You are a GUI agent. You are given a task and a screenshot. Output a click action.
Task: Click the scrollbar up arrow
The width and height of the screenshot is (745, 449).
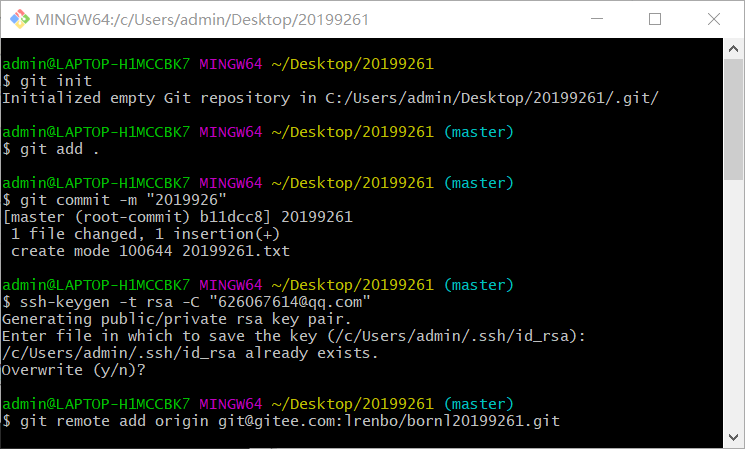(x=734, y=49)
